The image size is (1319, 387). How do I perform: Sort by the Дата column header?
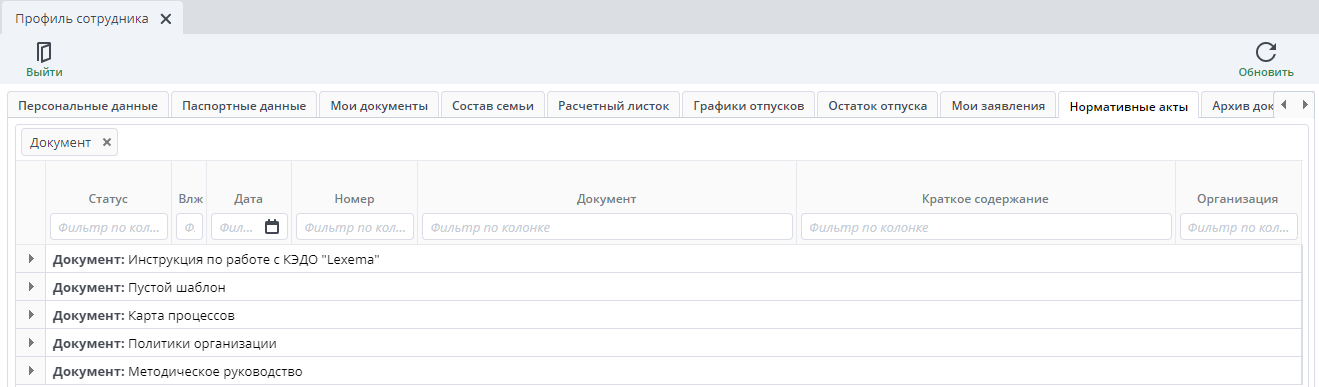click(249, 199)
